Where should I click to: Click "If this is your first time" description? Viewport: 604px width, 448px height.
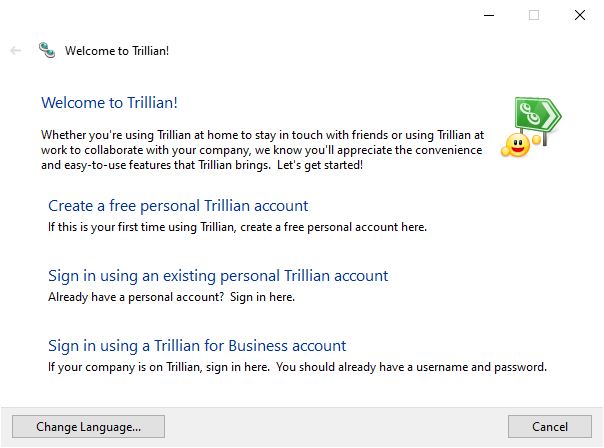point(237,227)
